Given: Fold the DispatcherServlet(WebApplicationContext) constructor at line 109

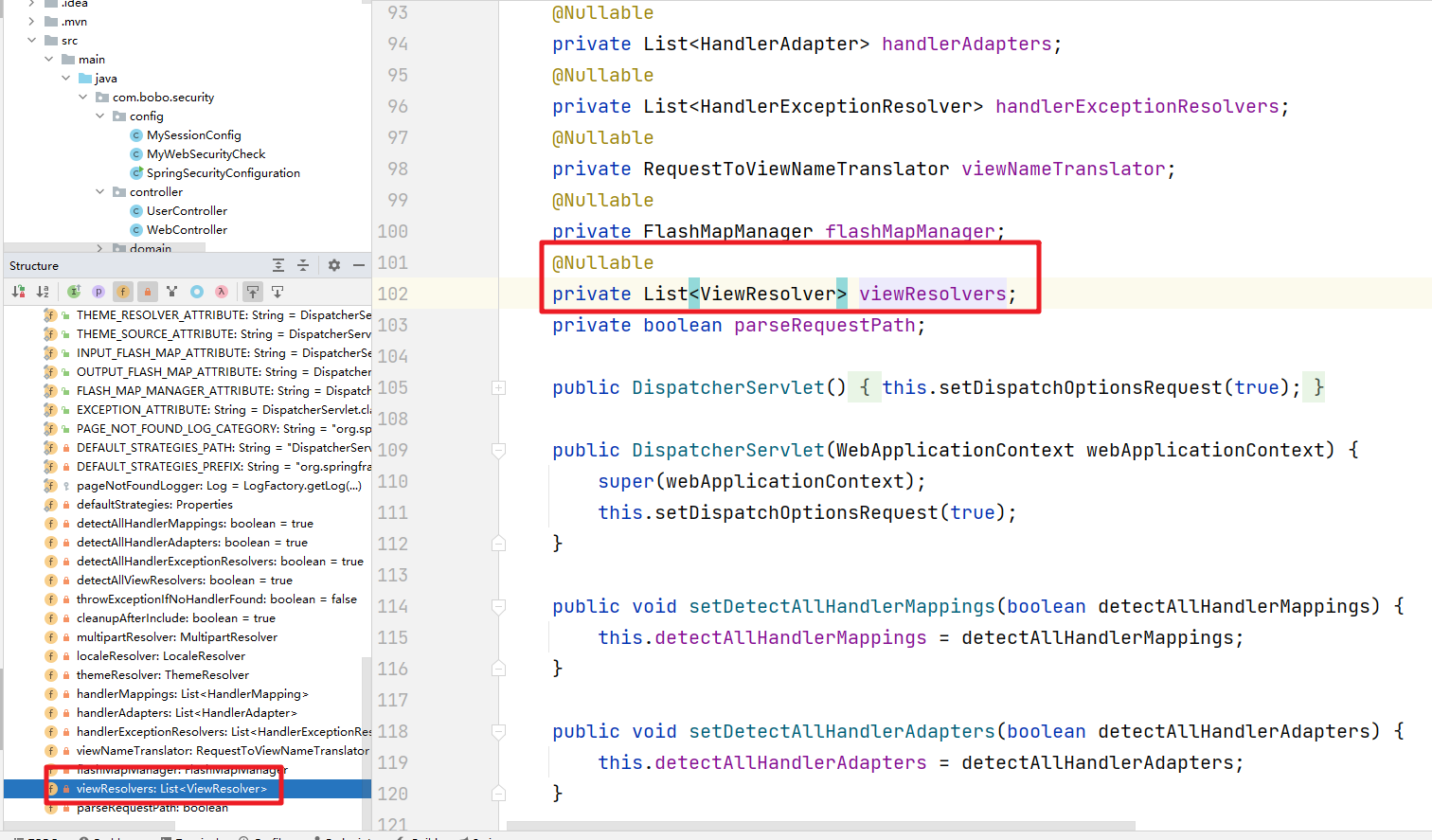Looking at the screenshot, I should click(498, 450).
